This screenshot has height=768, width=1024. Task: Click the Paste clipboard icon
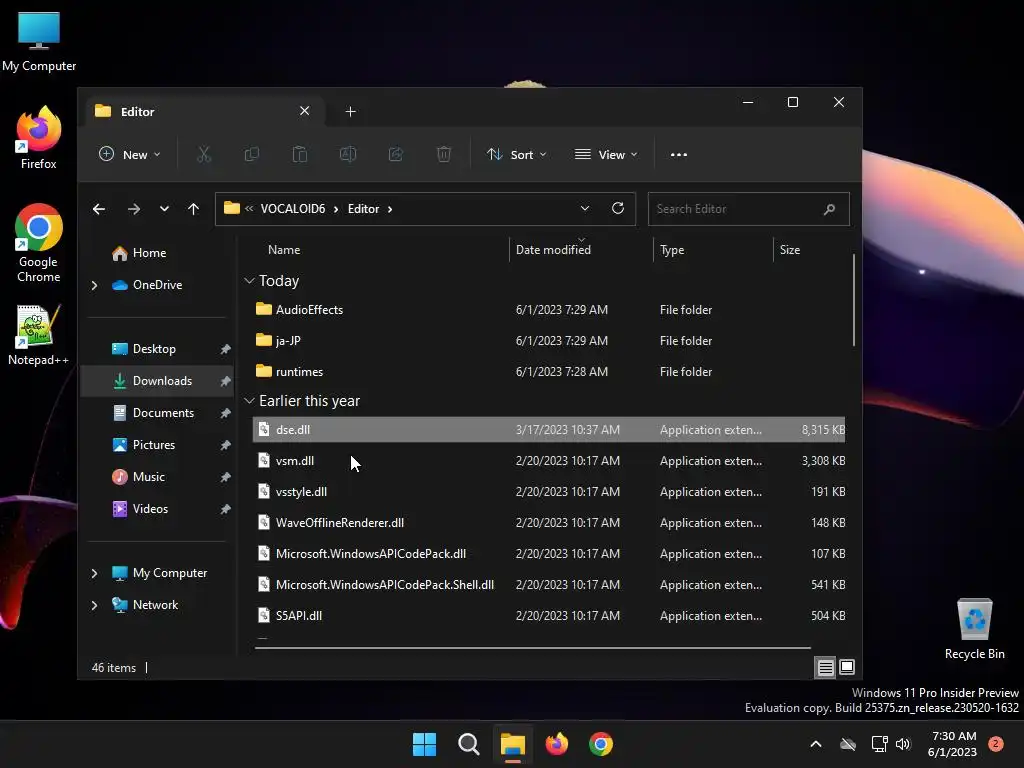click(300, 155)
